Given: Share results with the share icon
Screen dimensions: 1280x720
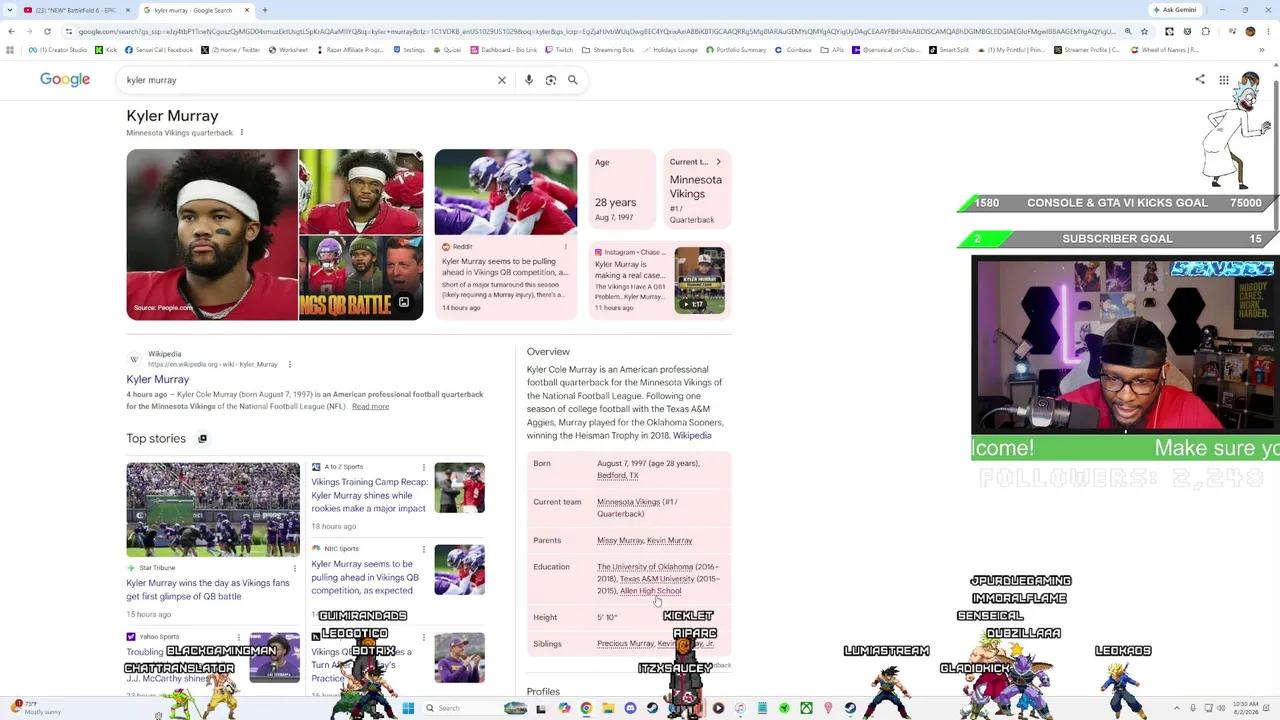Looking at the screenshot, I should coord(1200,80).
